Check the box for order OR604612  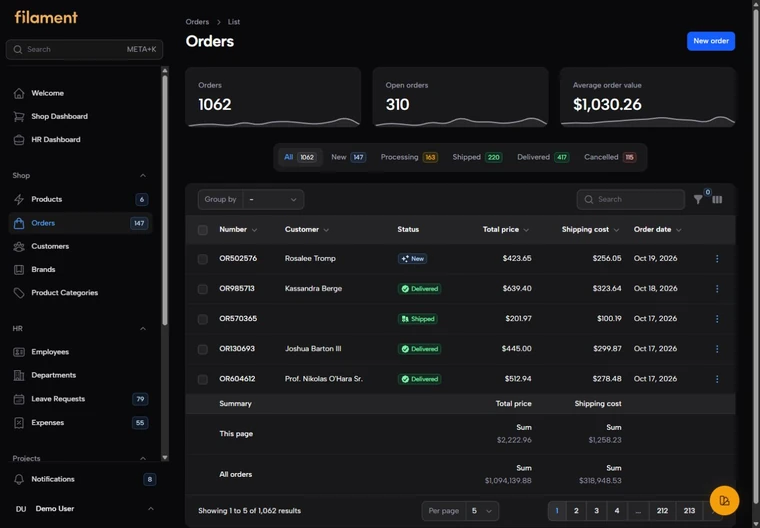point(203,379)
